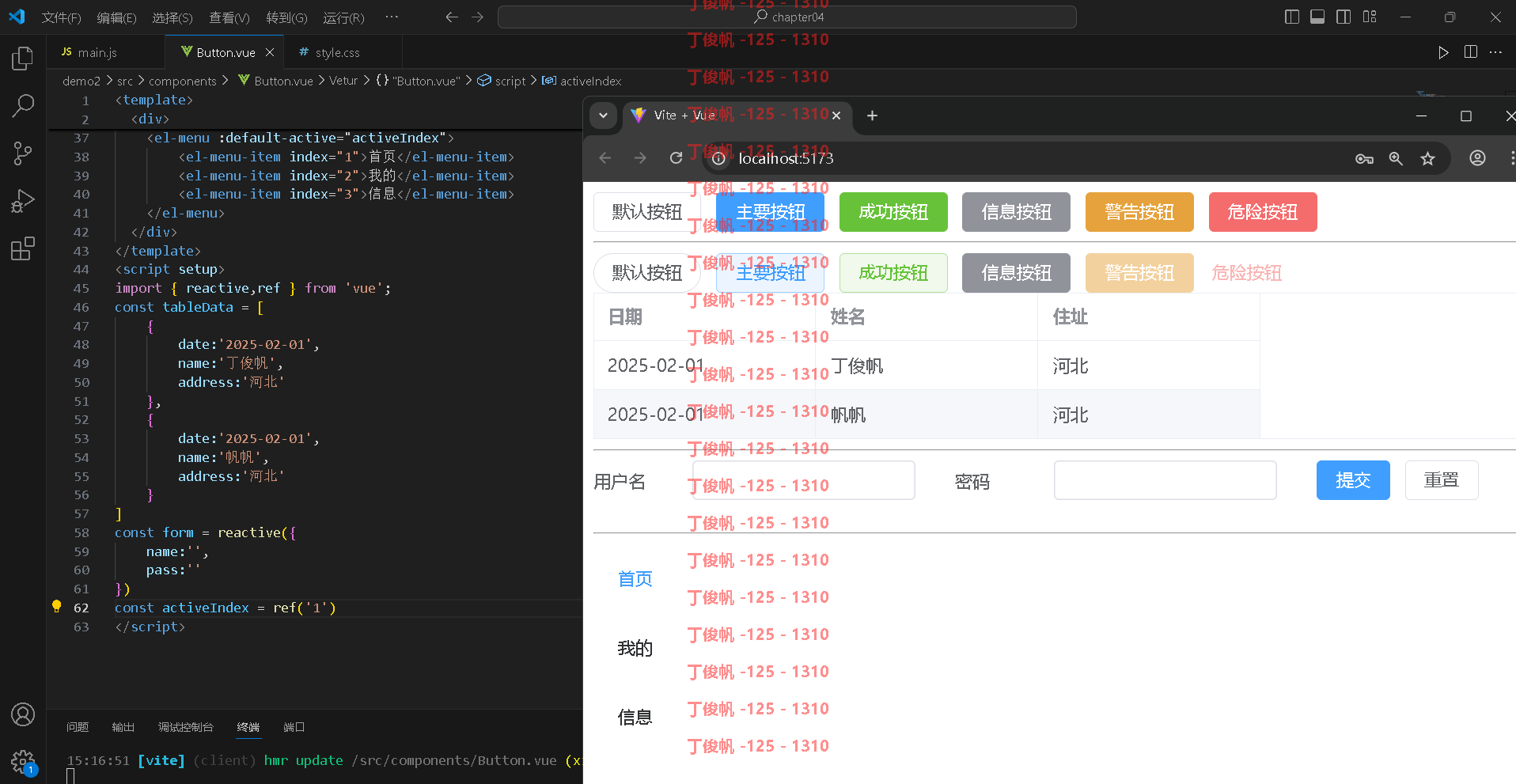Click the password manager key icon
1516x784 pixels.
pyautogui.click(x=1364, y=158)
